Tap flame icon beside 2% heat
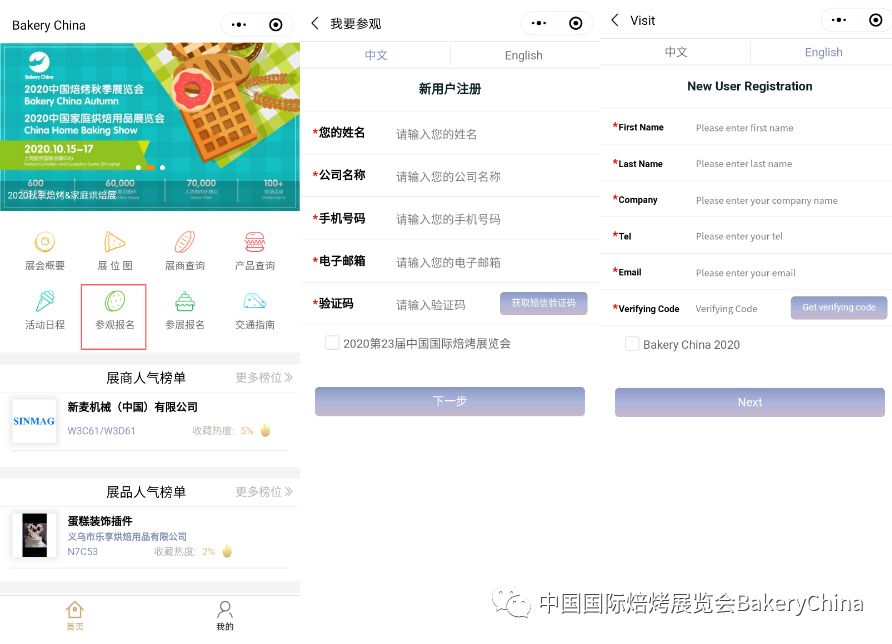Screen dimensions: 892x644 pyautogui.click(x=227, y=551)
